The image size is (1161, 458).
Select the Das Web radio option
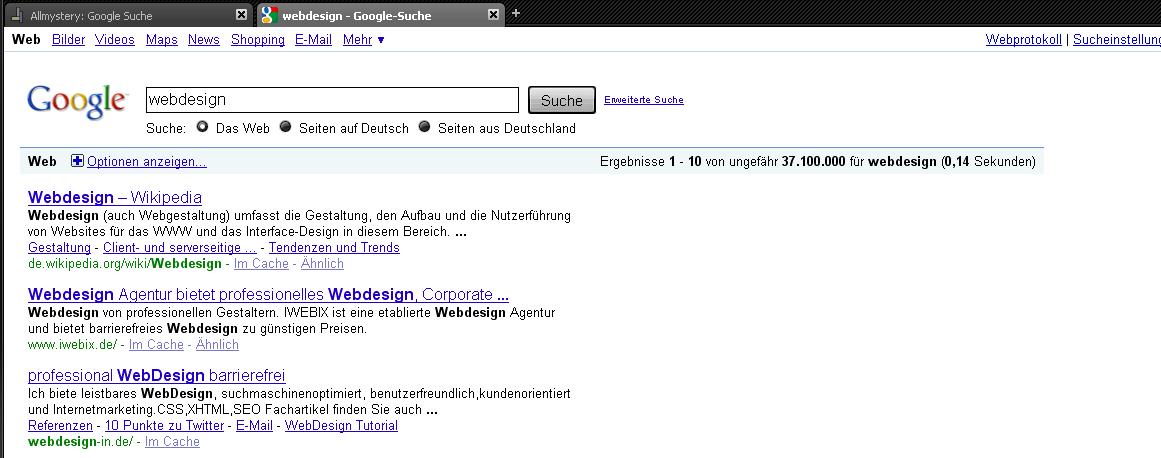(202, 127)
